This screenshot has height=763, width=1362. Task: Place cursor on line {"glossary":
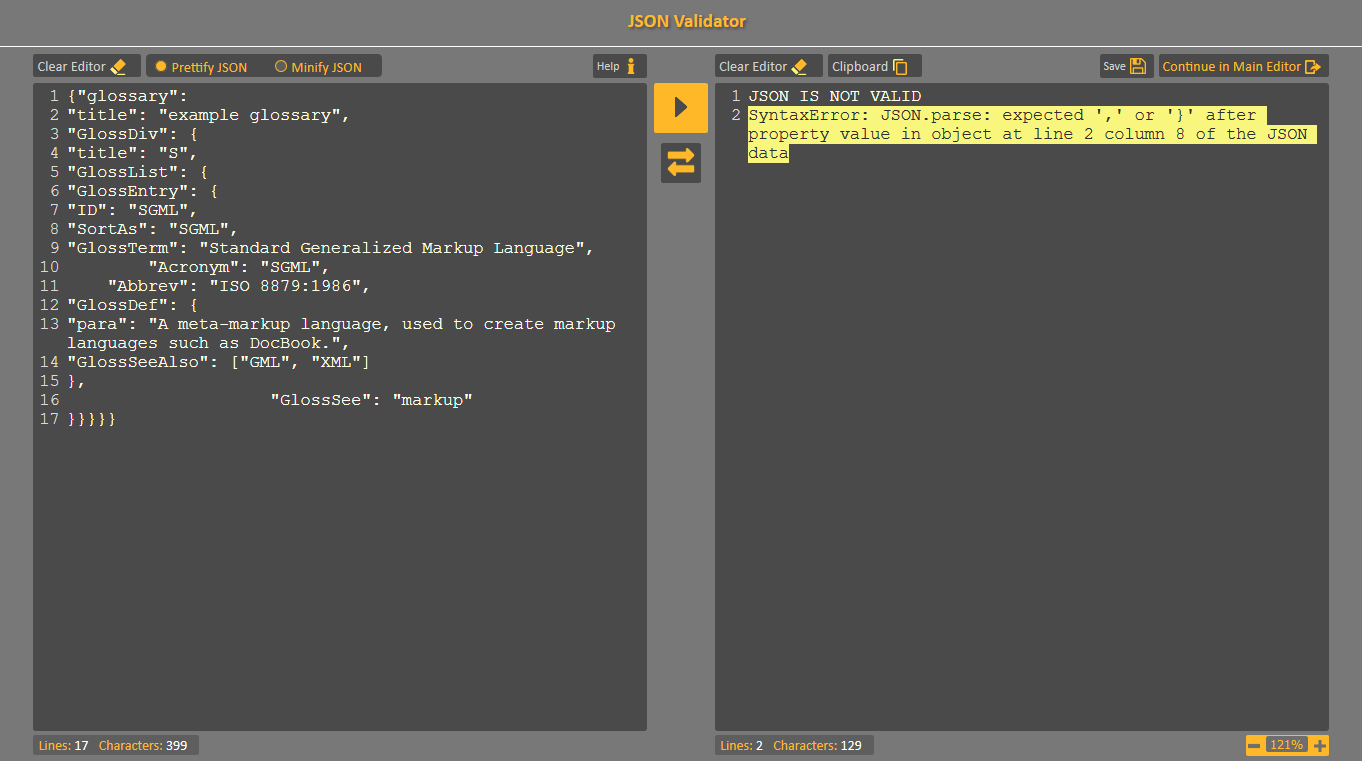tap(128, 96)
